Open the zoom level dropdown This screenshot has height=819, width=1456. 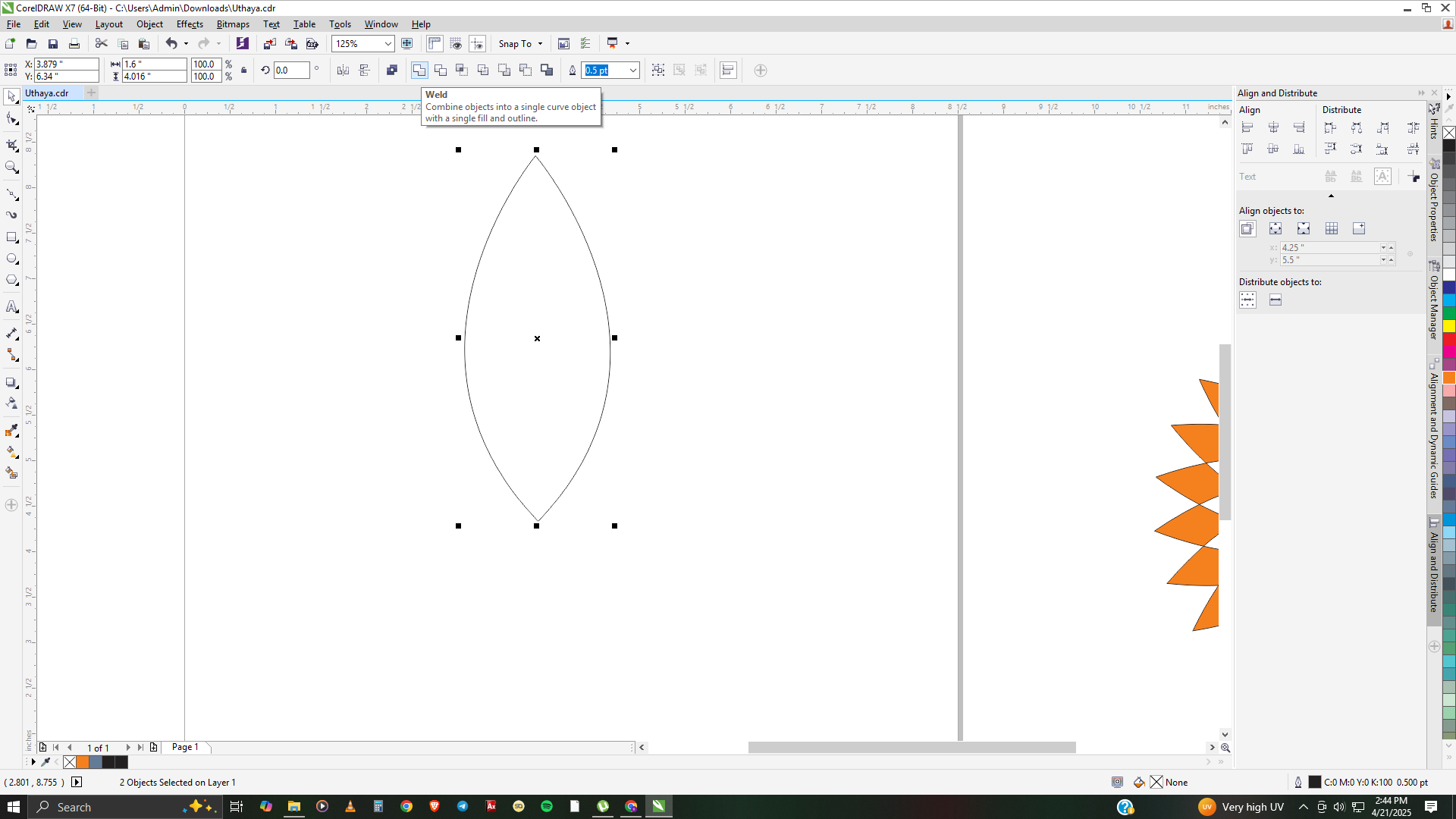click(388, 44)
